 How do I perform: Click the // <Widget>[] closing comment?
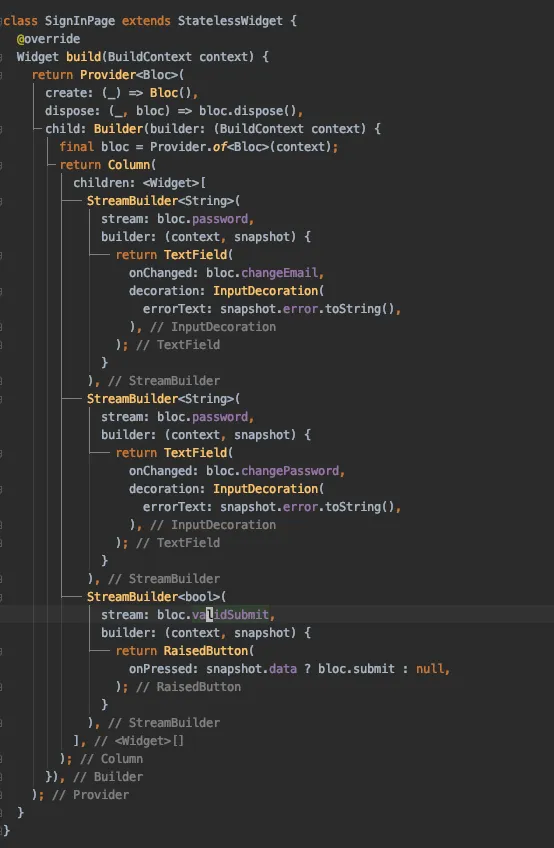tap(139, 740)
